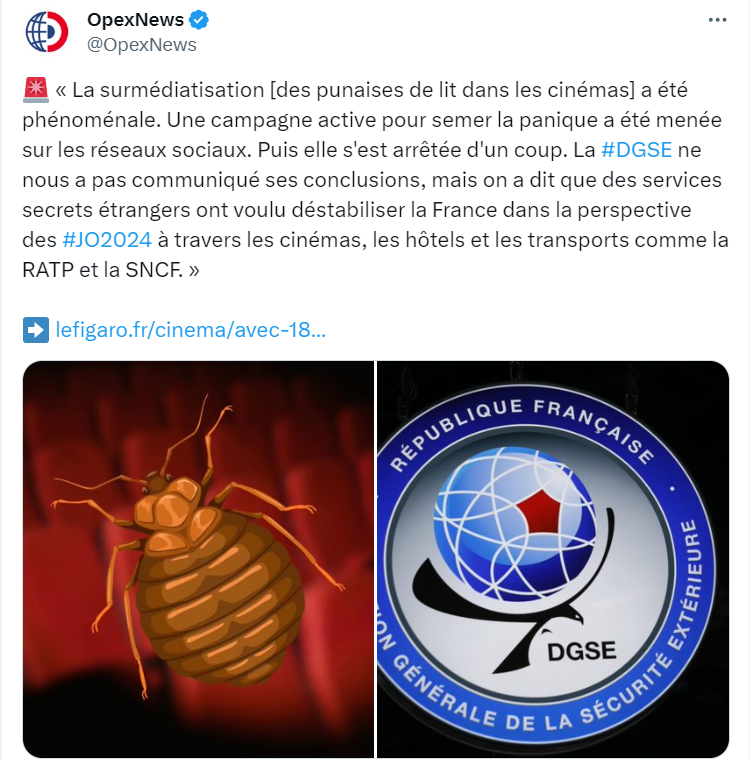Click the blue verified badge
752x760 pixels.
click(x=199, y=20)
